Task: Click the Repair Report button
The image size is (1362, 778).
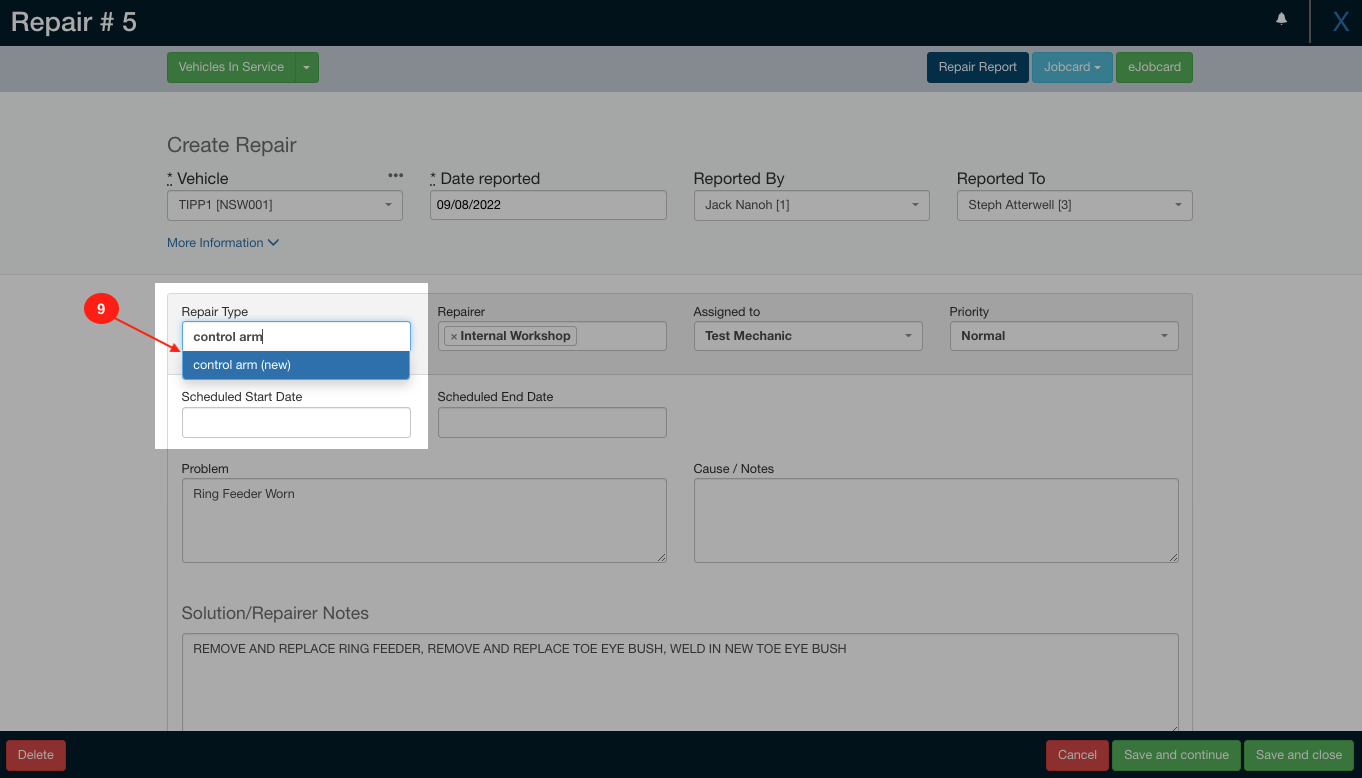Action: [x=977, y=67]
